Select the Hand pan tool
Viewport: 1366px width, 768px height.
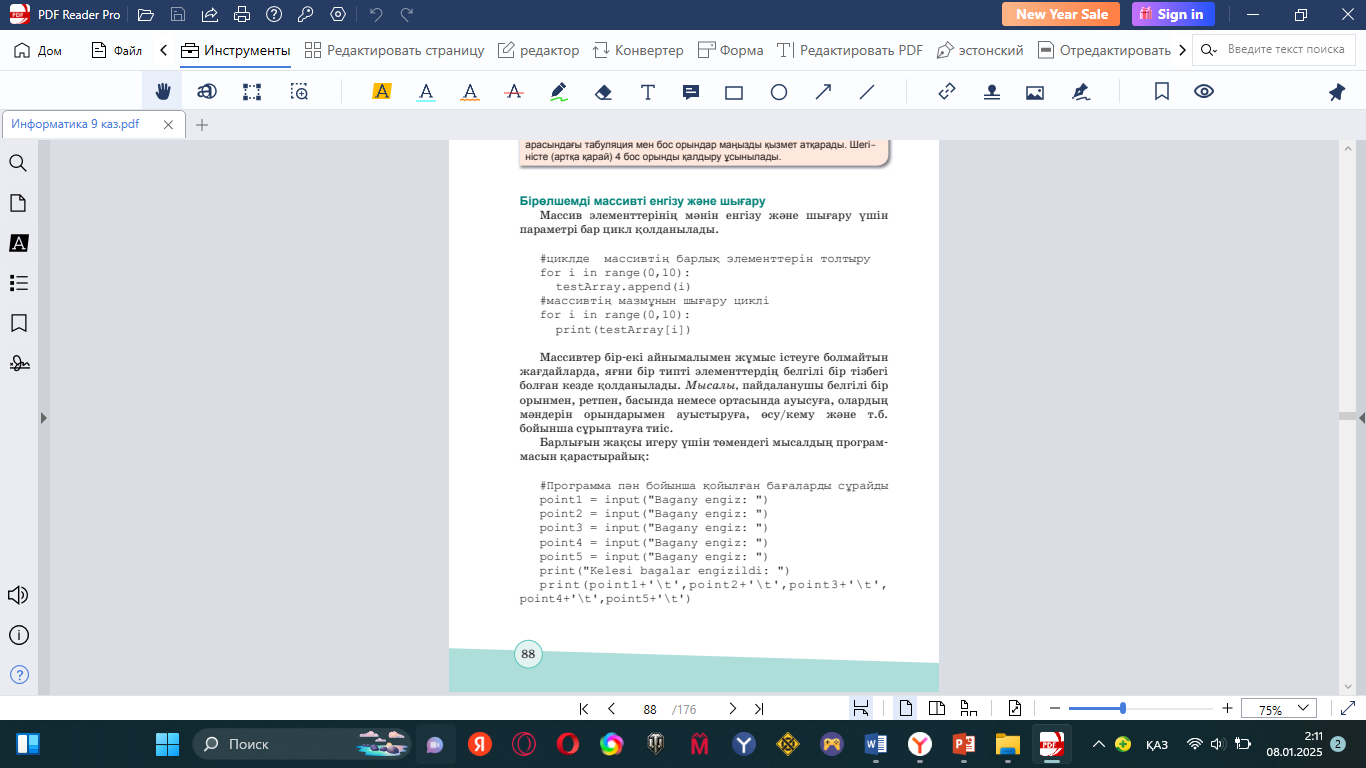coord(162,92)
